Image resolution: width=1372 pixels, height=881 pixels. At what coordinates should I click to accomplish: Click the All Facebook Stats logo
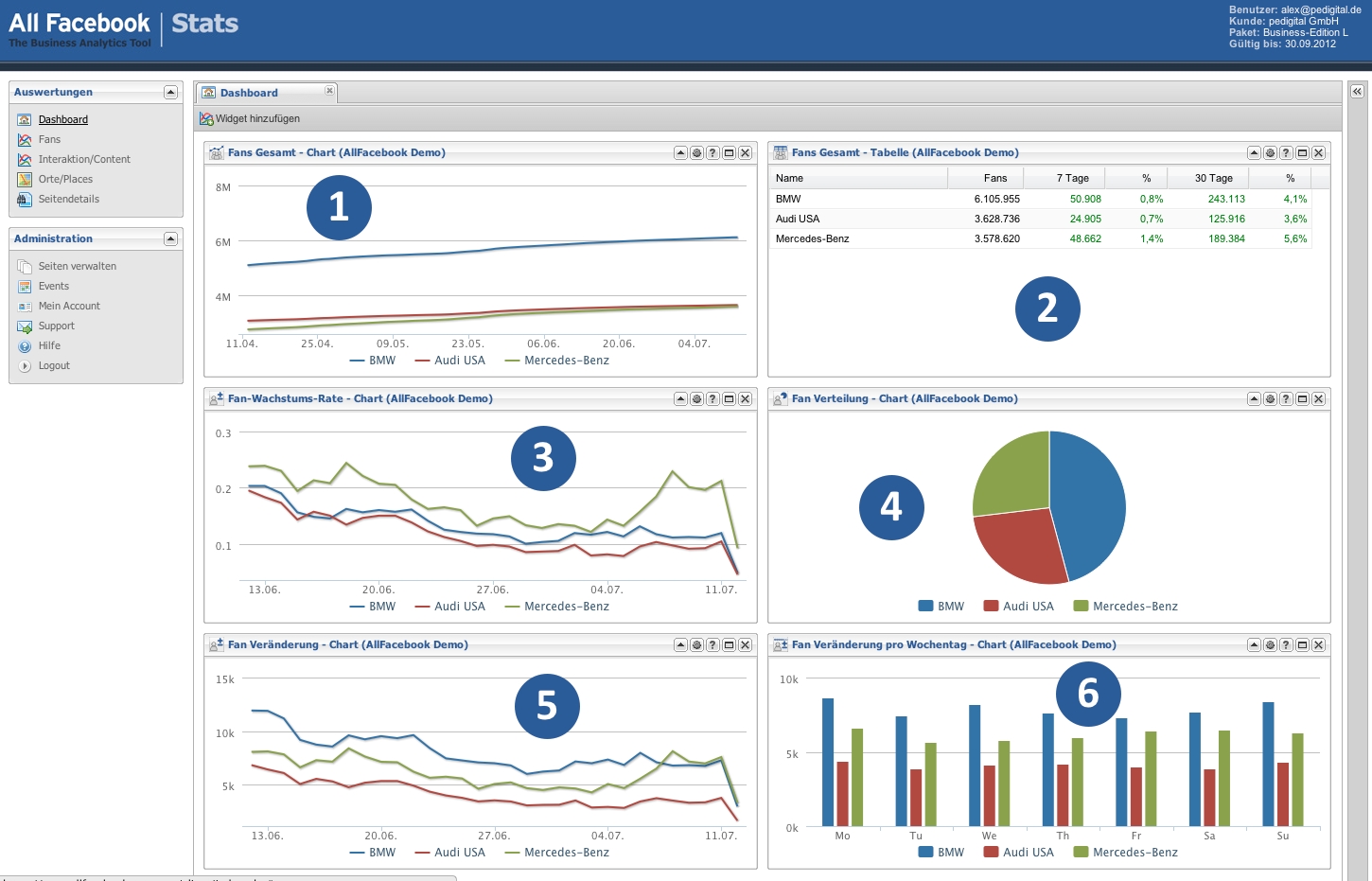(123, 28)
